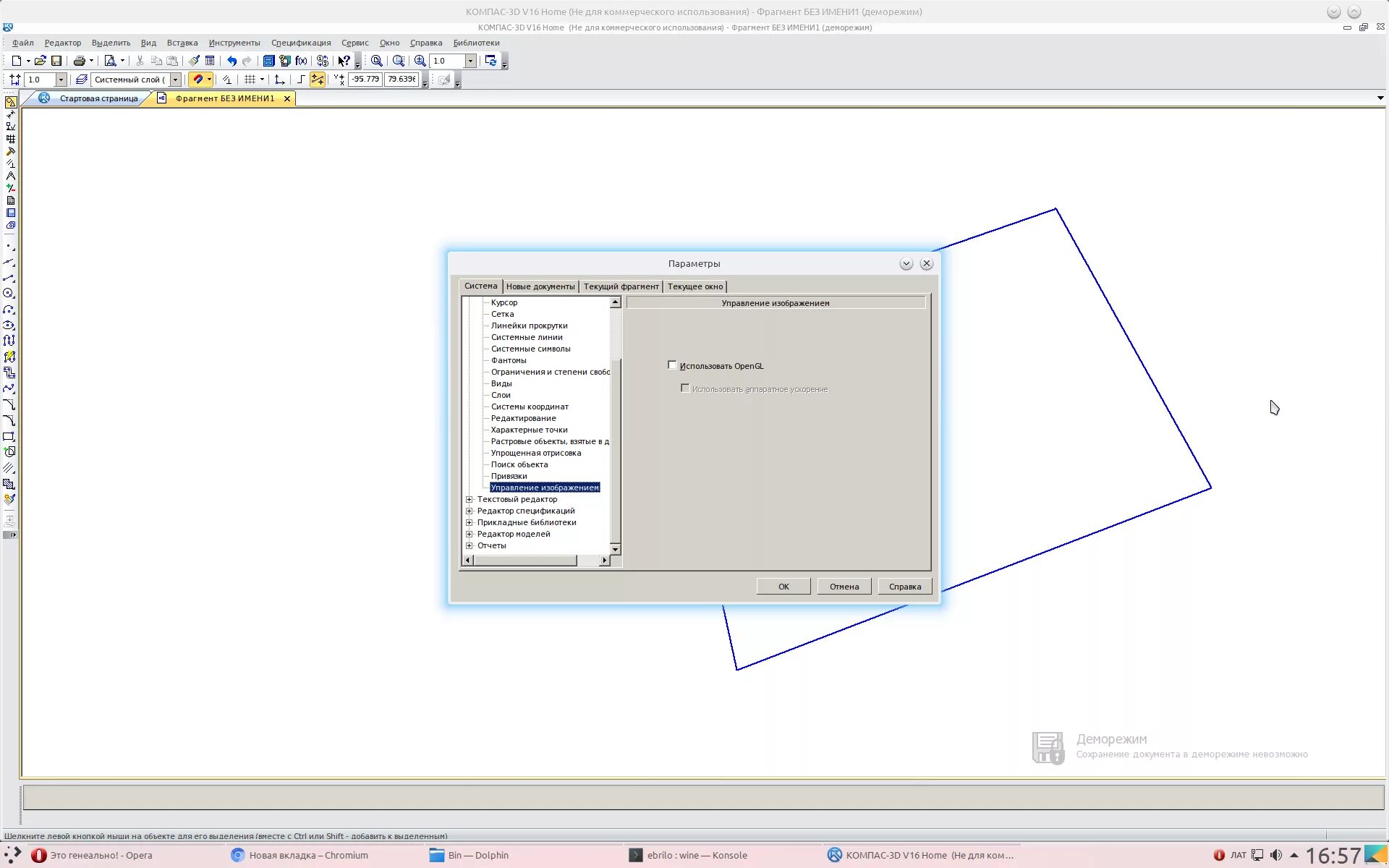Expand the Редактор моделей tree node
The width and height of the screenshot is (1389, 868).
[x=470, y=534]
